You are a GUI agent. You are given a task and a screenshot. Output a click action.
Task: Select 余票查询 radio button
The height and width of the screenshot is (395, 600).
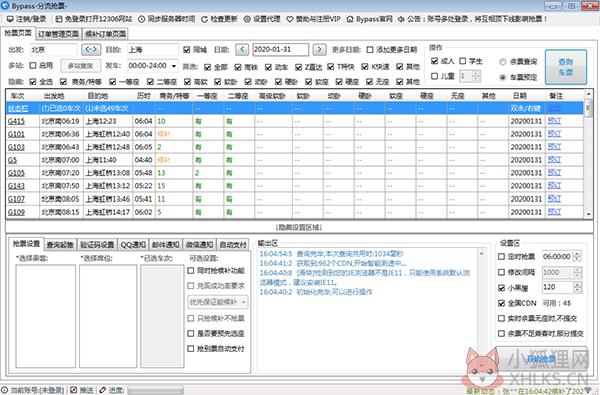[503, 62]
